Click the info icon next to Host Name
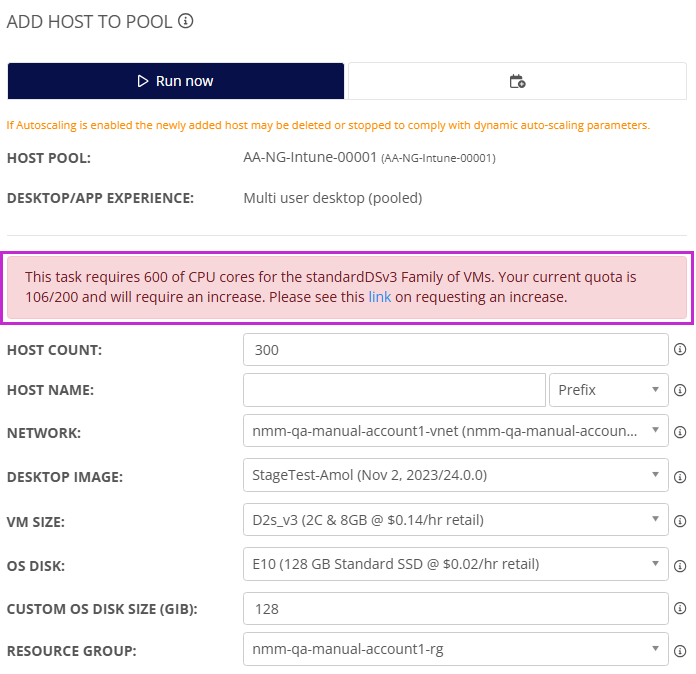The width and height of the screenshot is (696, 674). tap(680, 390)
